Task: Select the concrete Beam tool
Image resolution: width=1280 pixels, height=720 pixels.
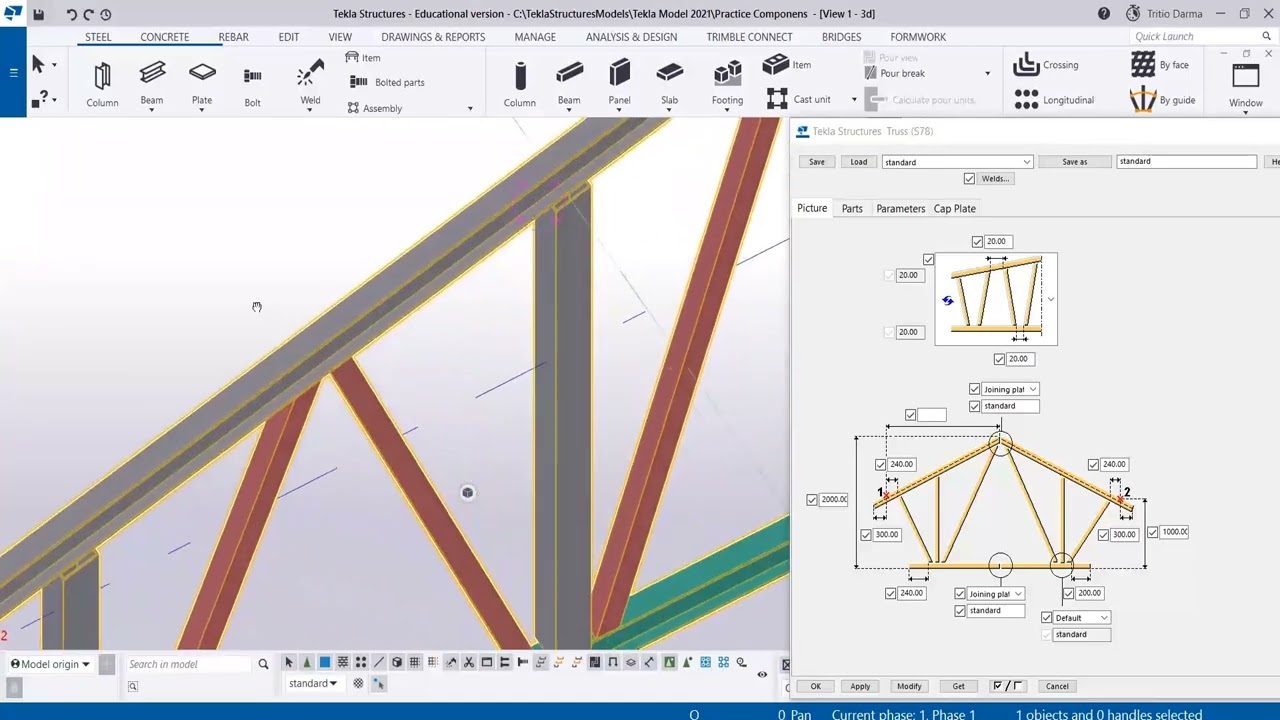Action: pyautogui.click(x=569, y=84)
